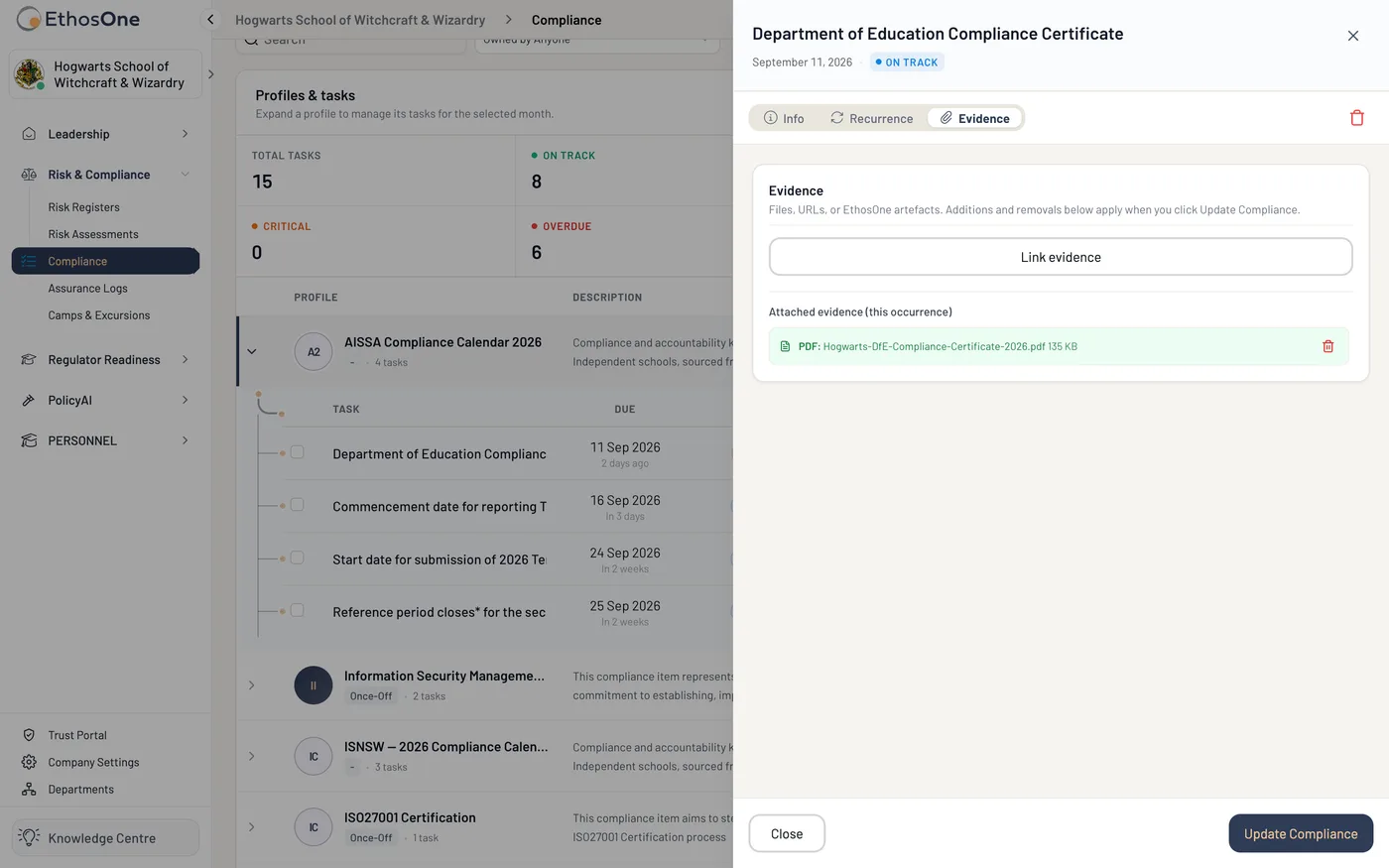Tick the Commencement date for reporting task checkbox
Screen dimensions: 1389x868
click(297, 505)
